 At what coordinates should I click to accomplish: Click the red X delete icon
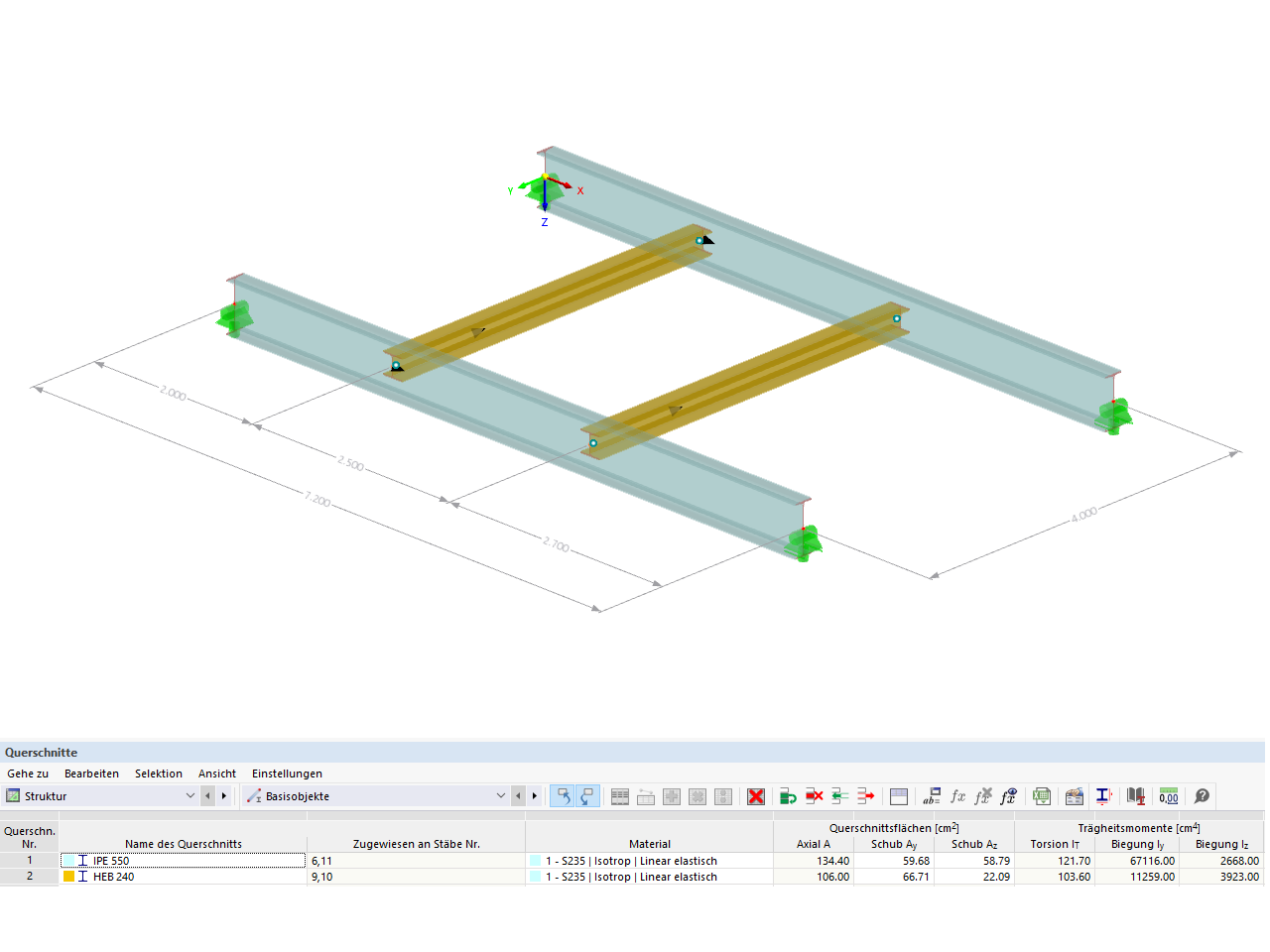click(756, 796)
